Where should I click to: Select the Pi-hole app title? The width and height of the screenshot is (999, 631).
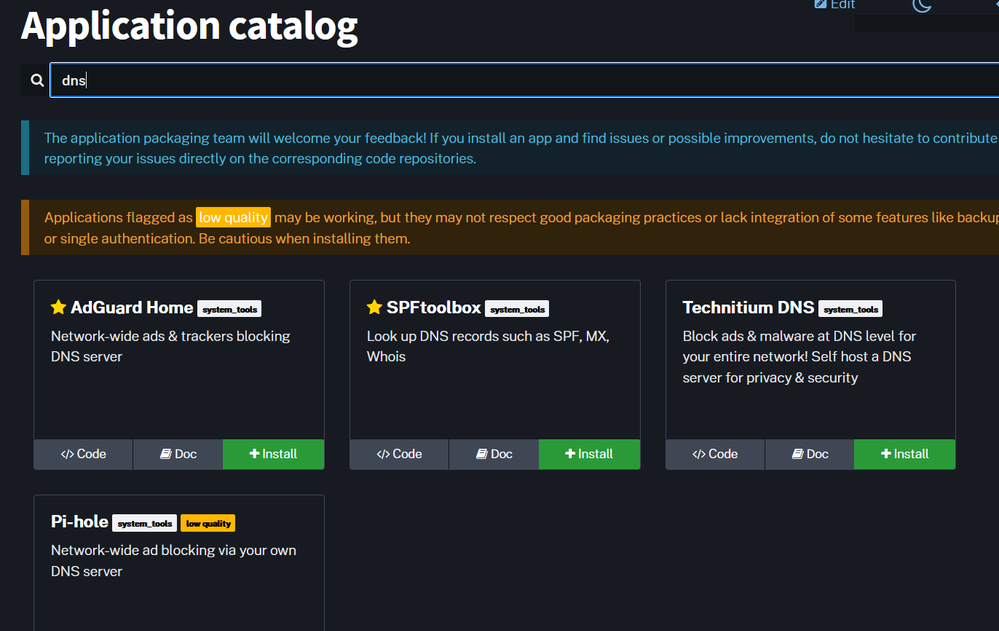[79, 521]
